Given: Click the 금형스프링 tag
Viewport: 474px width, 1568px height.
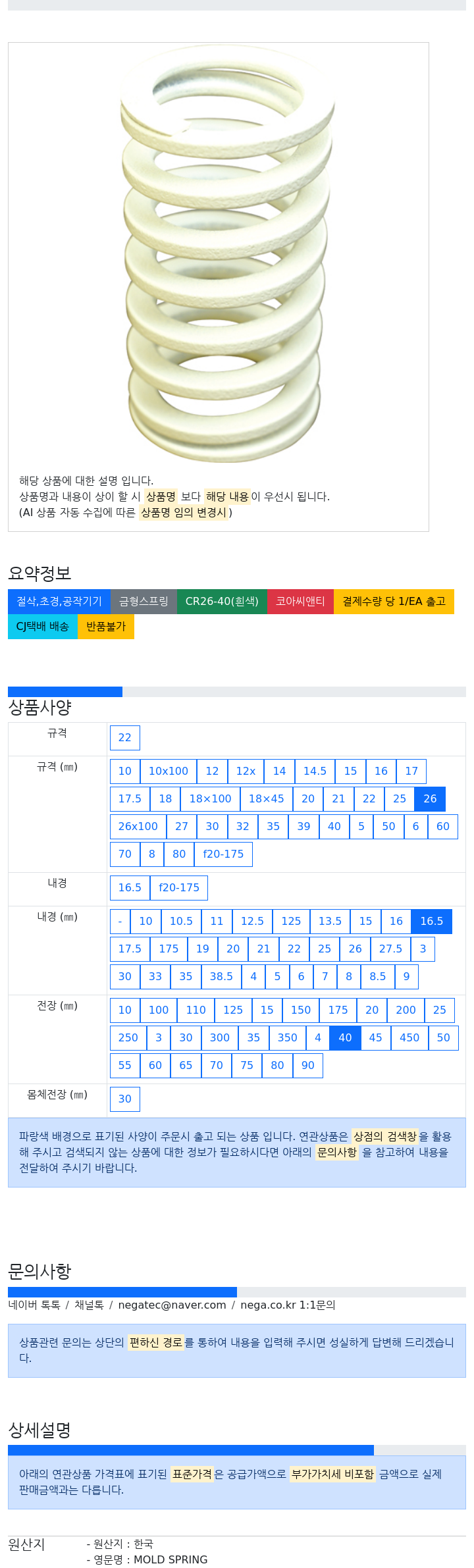Looking at the screenshot, I should [x=144, y=602].
